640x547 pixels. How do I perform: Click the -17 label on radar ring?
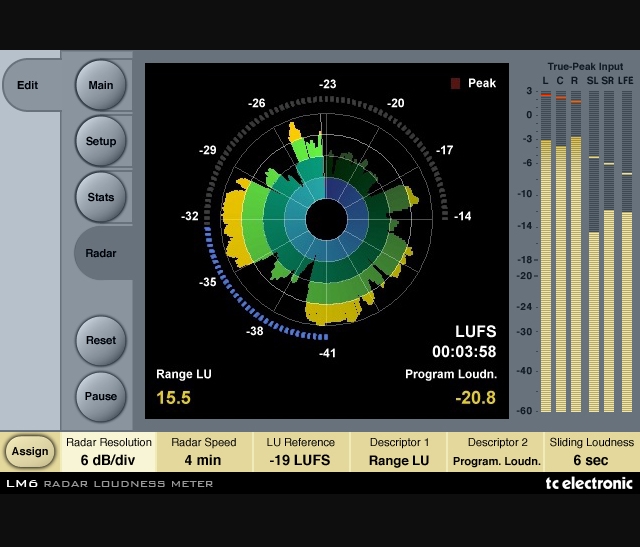coord(444,150)
